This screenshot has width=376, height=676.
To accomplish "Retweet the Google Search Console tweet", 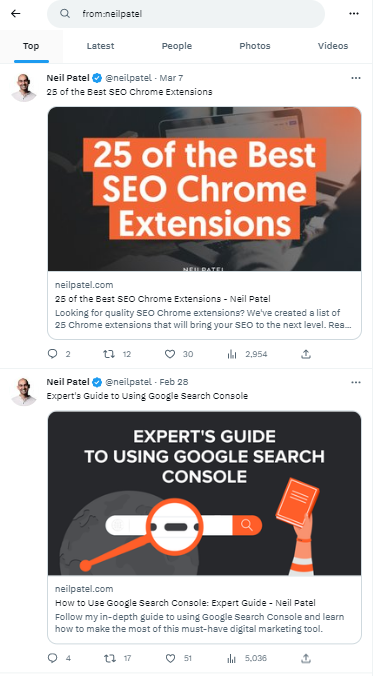I will click(x=109, y=658).
